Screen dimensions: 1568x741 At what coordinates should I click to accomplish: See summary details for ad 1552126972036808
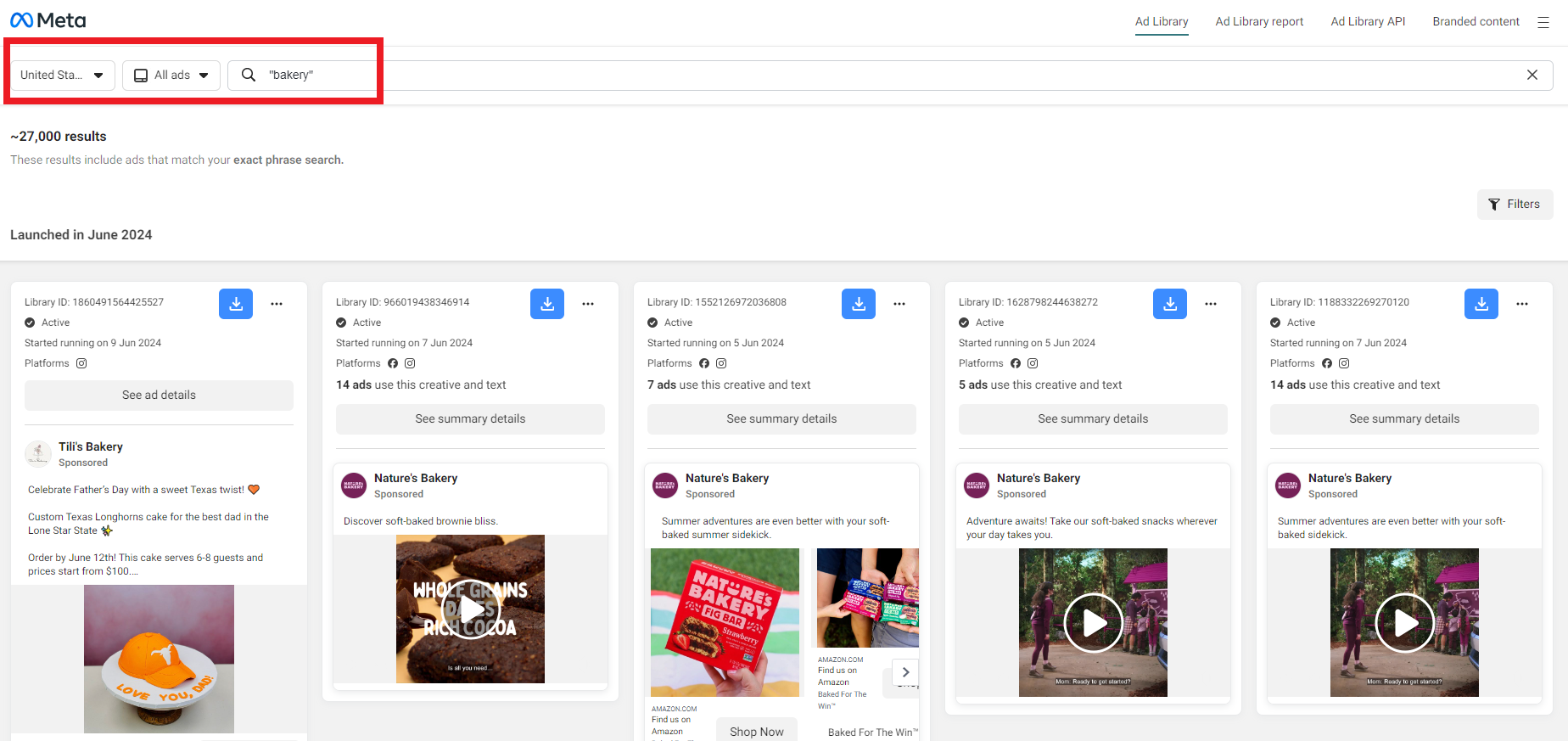(781, 419)
